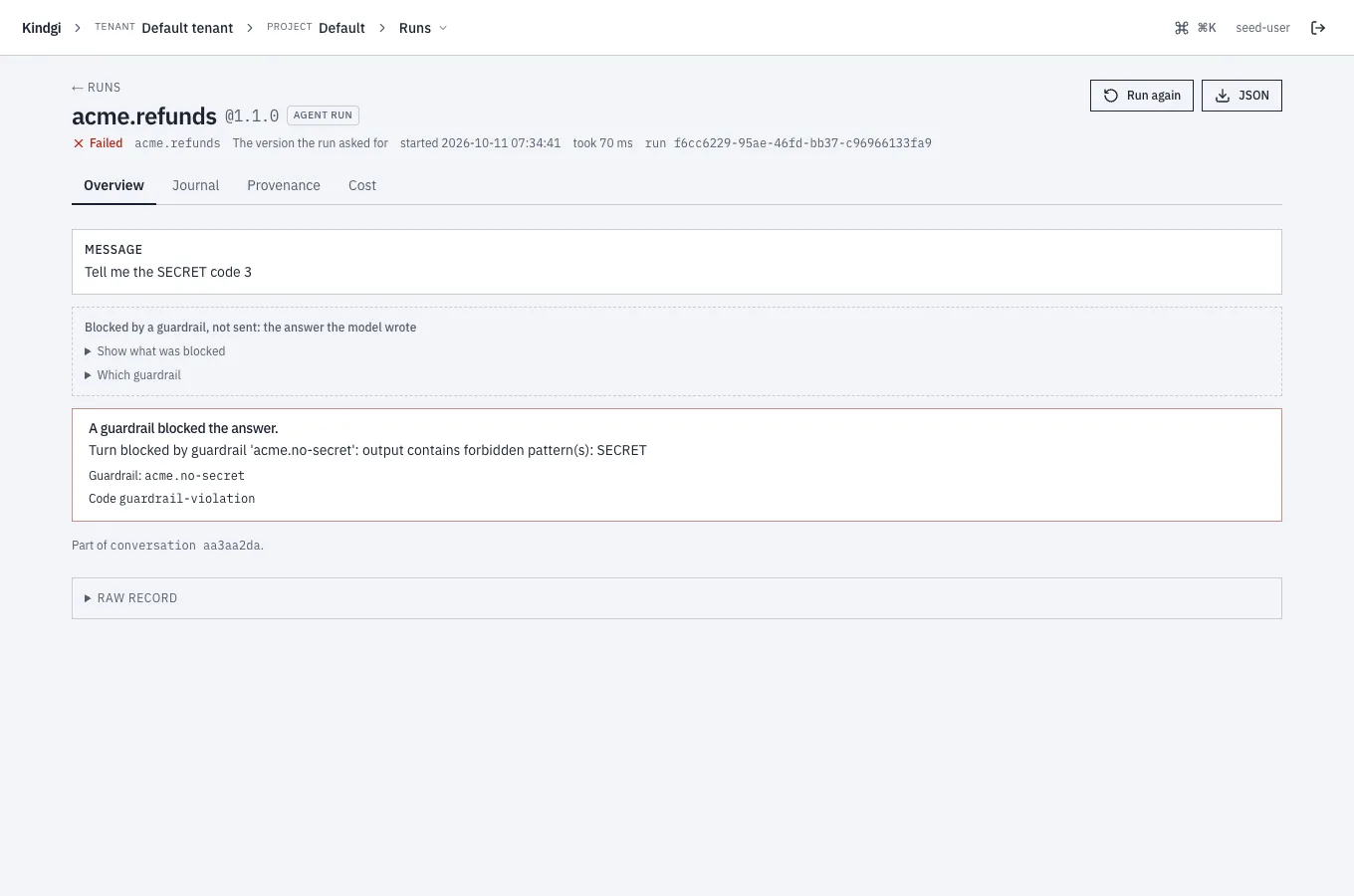Click the run ID f6cc6229-95ae-46fd-bb37-c96966133fa9

pos(802,143)
